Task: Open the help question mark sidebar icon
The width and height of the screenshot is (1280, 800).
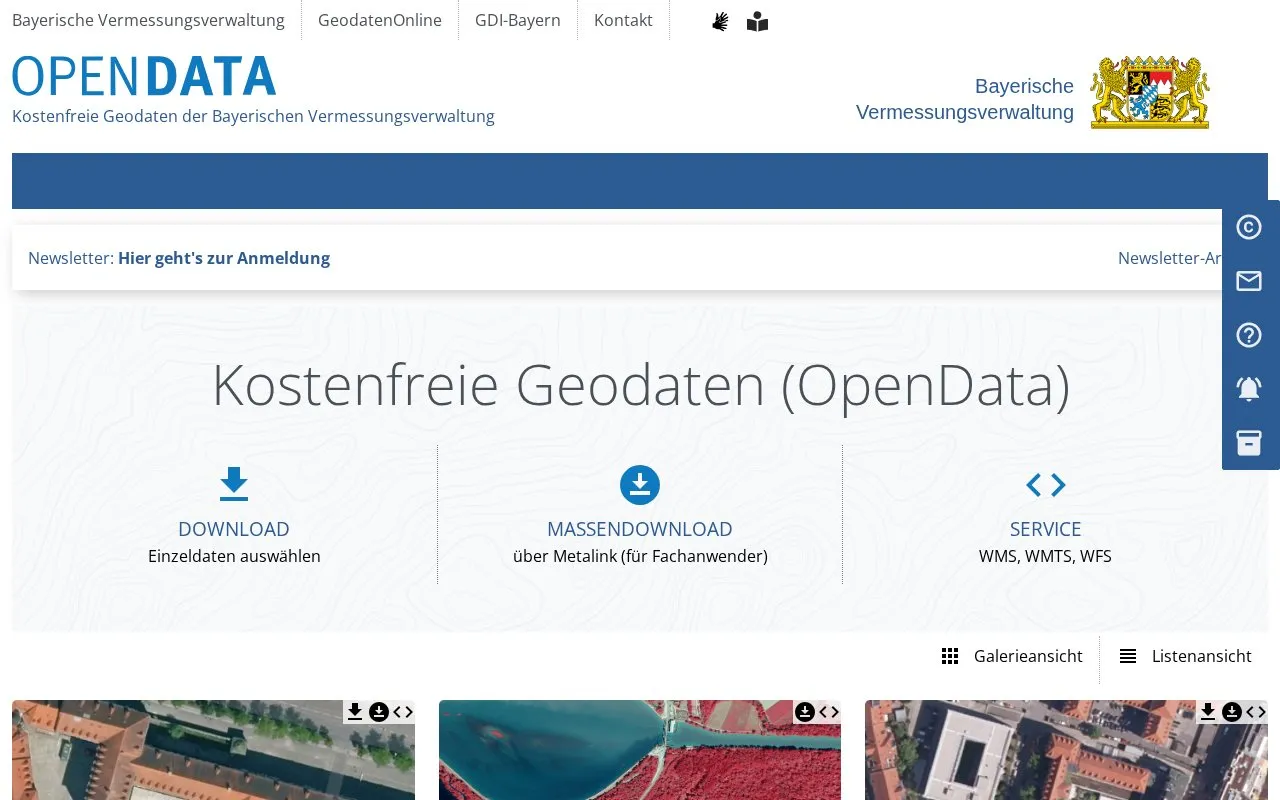Action: (x=1249, y=335)
